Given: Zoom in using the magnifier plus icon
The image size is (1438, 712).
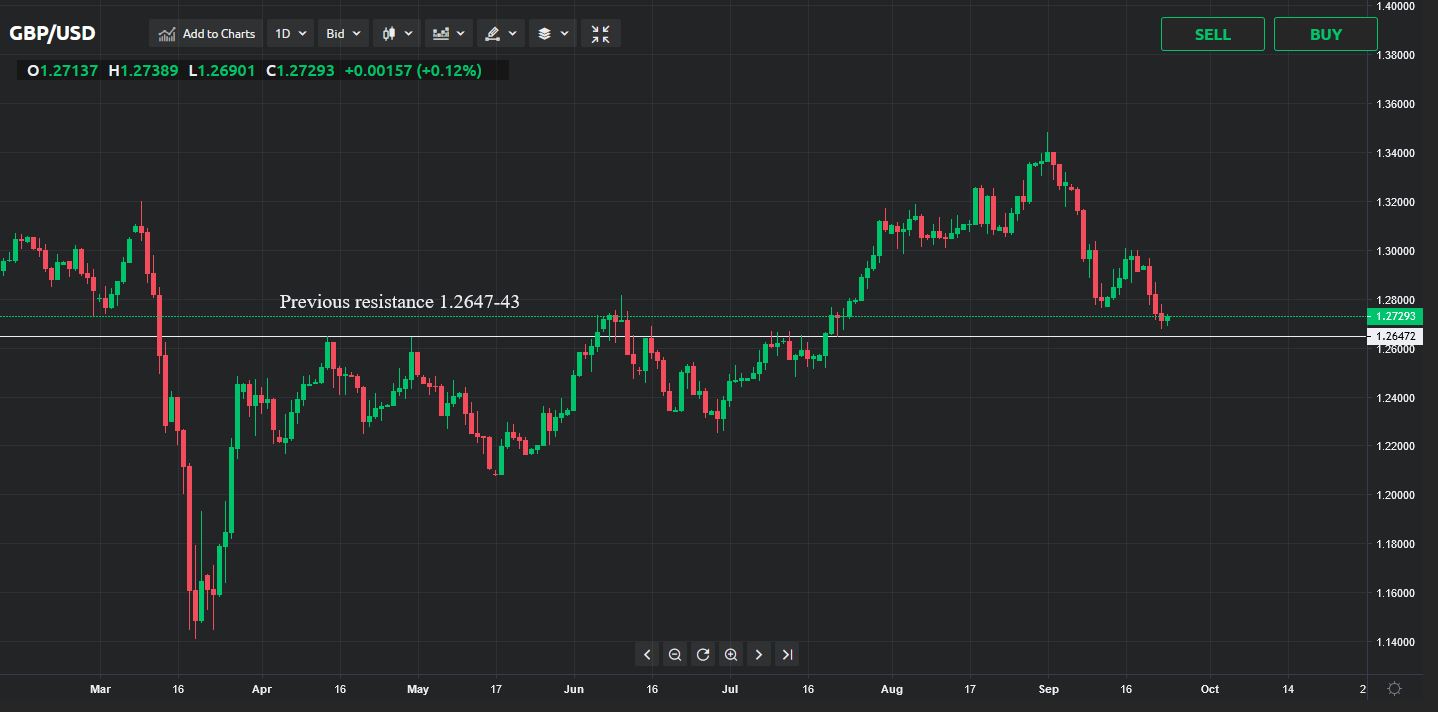Looking at the screenshot, I should click(x=731, y=655).
